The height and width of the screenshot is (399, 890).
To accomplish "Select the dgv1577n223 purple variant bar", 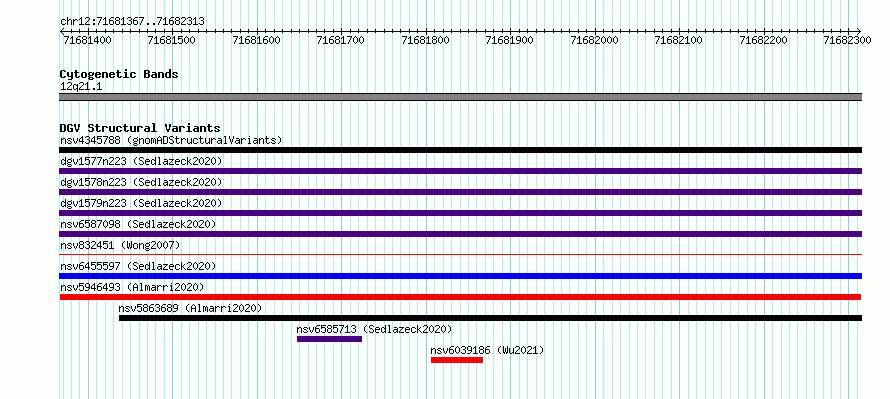I will [460, 171].
